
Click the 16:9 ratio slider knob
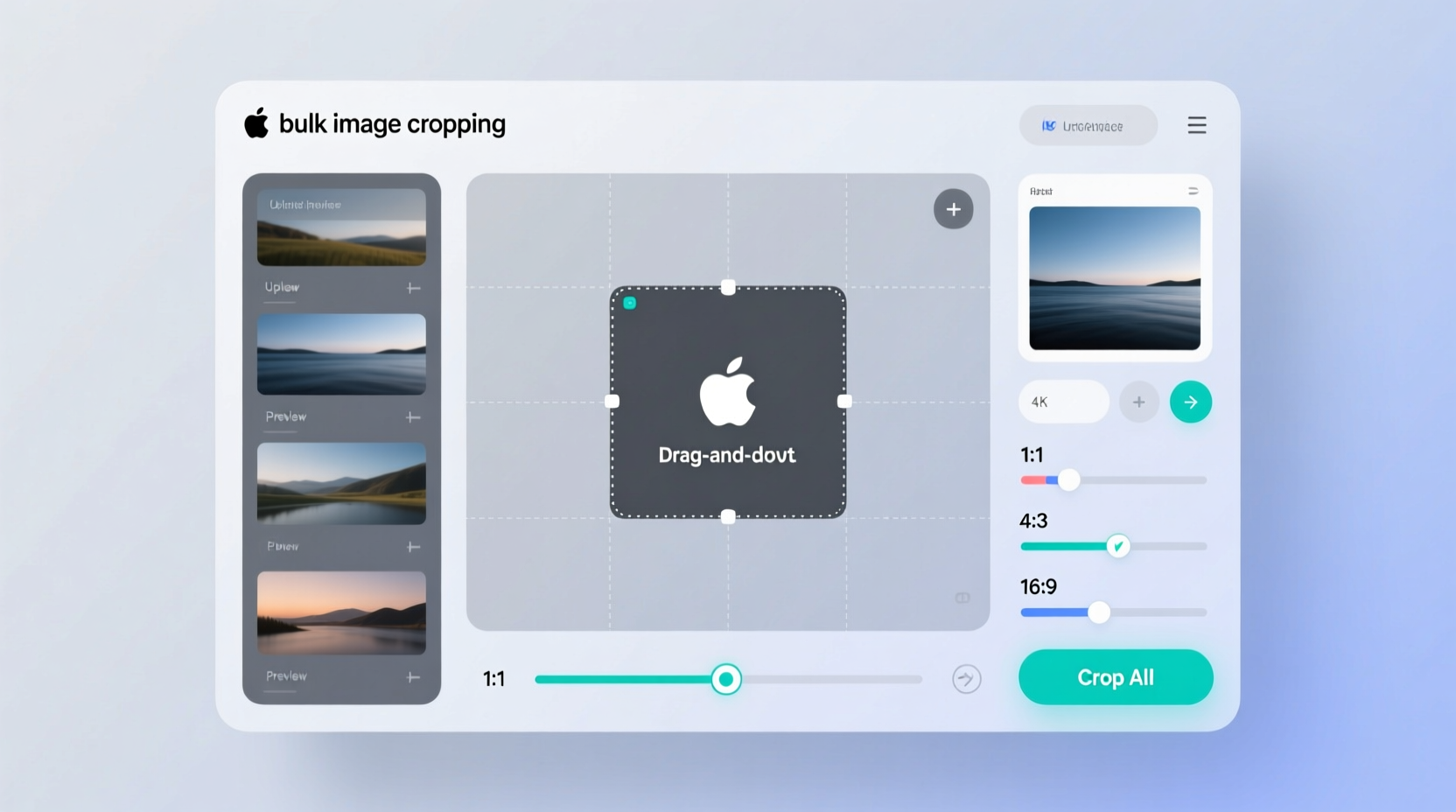click(x=1099, y=612)
